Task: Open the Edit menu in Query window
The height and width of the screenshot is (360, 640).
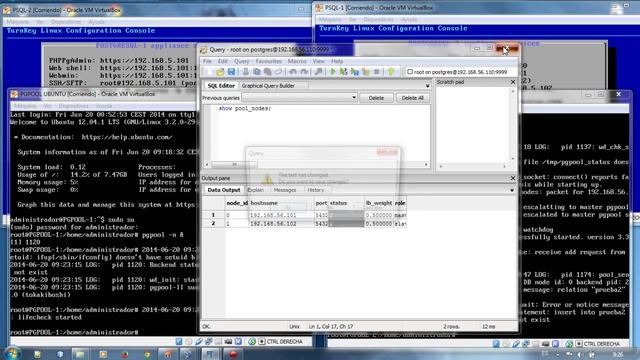Action: (222, 61)
